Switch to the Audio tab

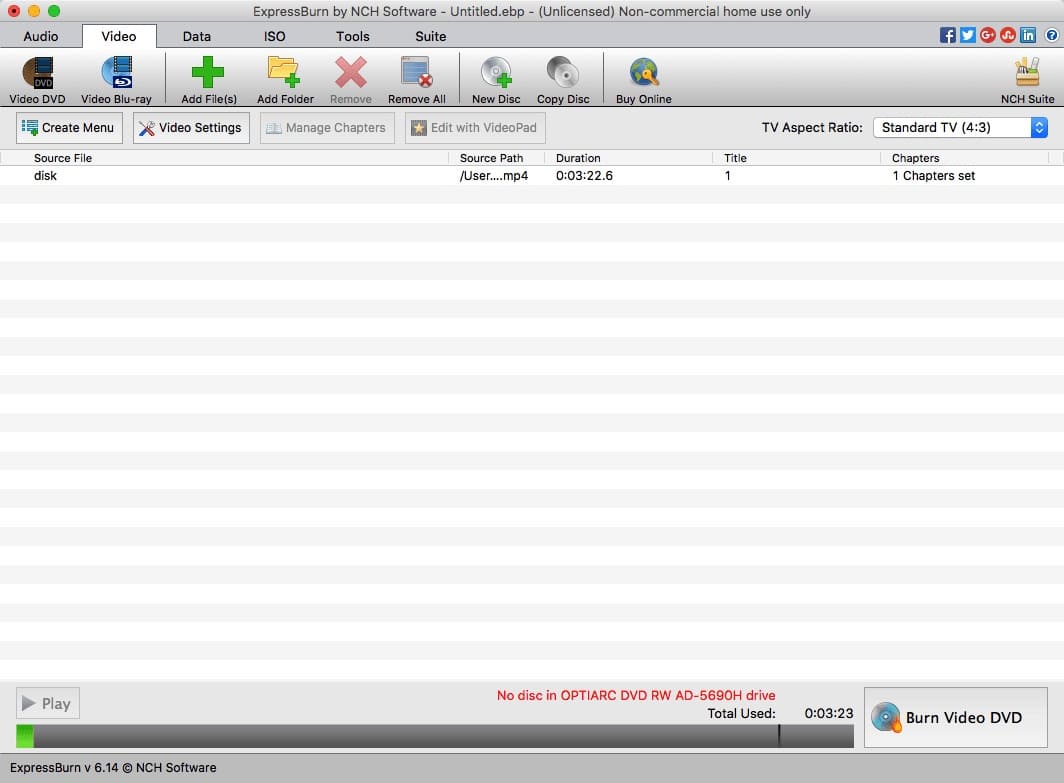click(x=40, y=36)
